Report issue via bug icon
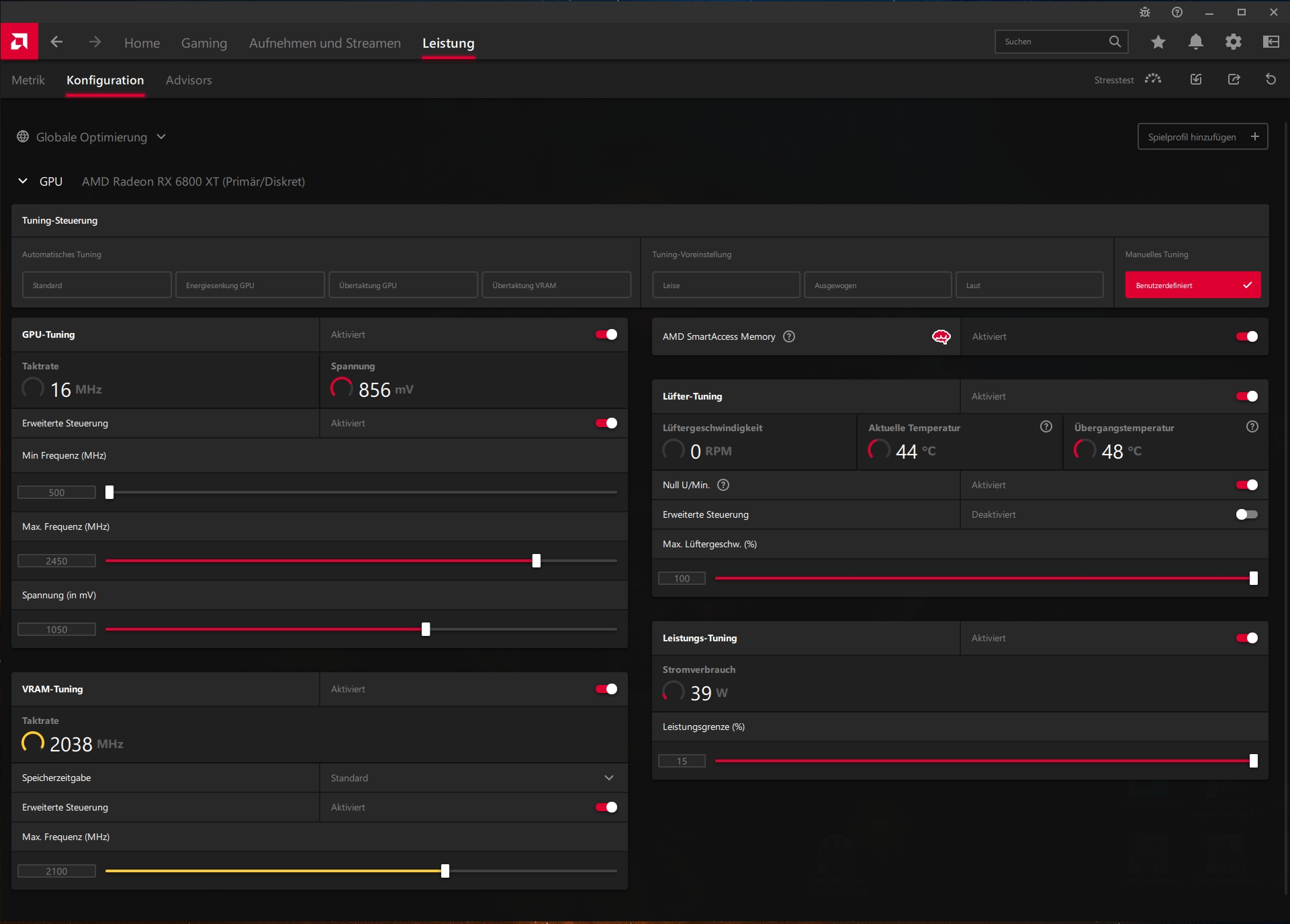The height and width of the screenshot is (924, 1290). point(1145,13)
